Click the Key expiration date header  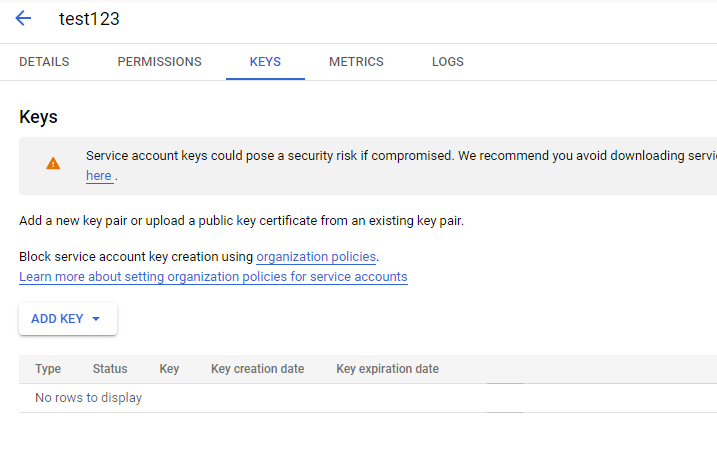pyautogui.click(x=387, y=369)
